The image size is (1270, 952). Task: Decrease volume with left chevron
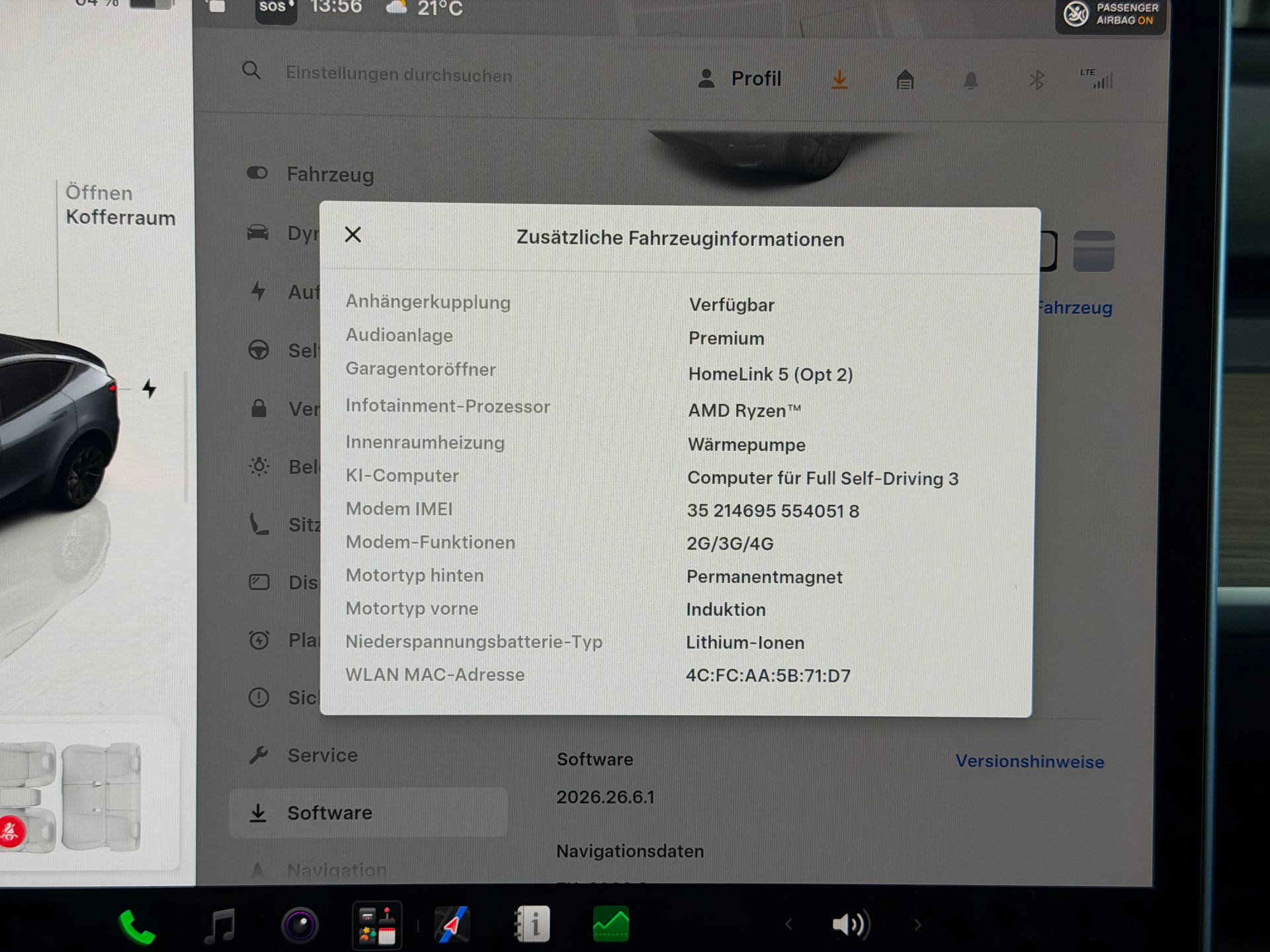pos(788,925)
